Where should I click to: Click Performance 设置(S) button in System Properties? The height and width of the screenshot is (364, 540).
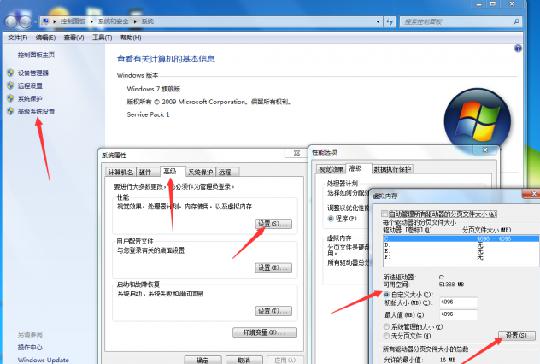coord(273,224)
